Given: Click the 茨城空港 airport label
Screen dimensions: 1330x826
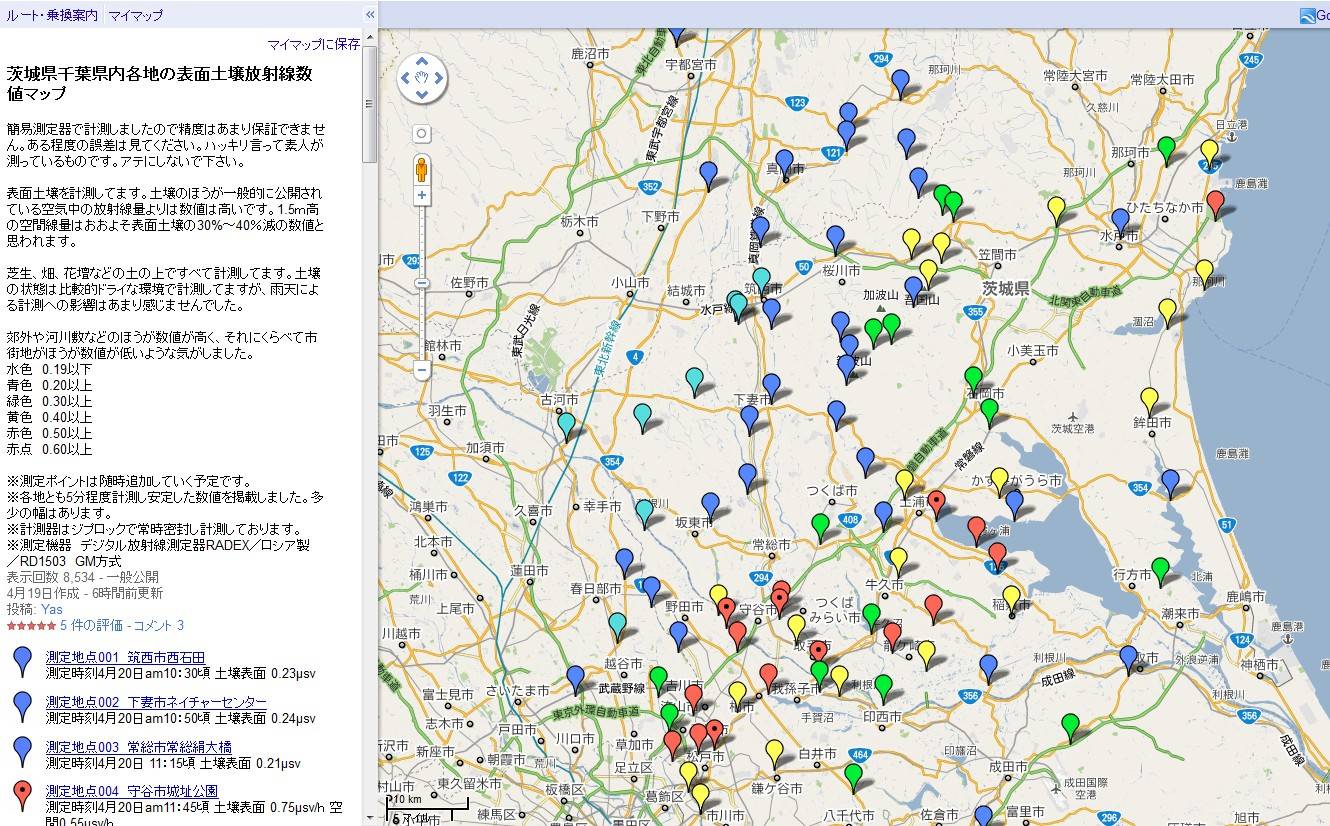Looking at the screenshot, I should pos(1073,428).
